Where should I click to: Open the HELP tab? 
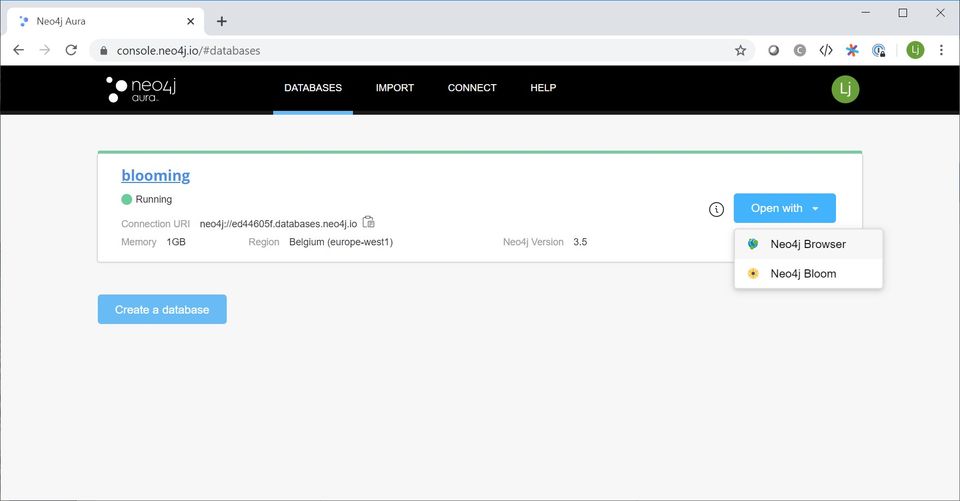pos(543,88)
